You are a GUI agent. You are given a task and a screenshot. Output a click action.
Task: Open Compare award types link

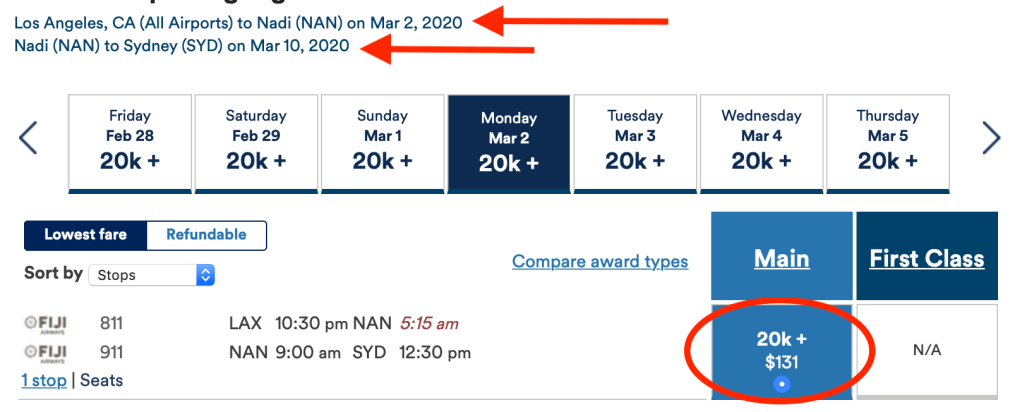coord(600,262)
